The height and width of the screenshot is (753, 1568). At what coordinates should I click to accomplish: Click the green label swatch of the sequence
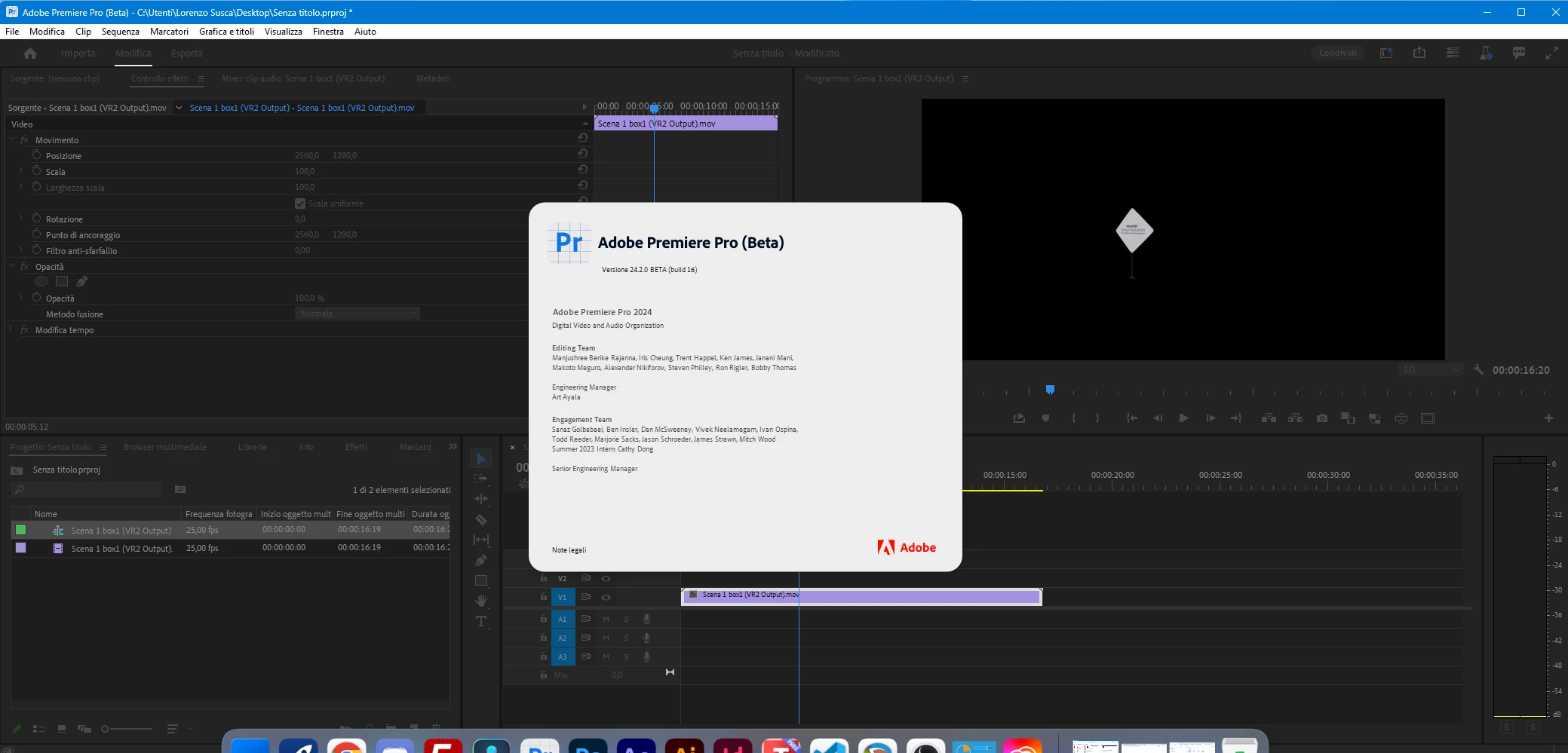click(21, 530)
